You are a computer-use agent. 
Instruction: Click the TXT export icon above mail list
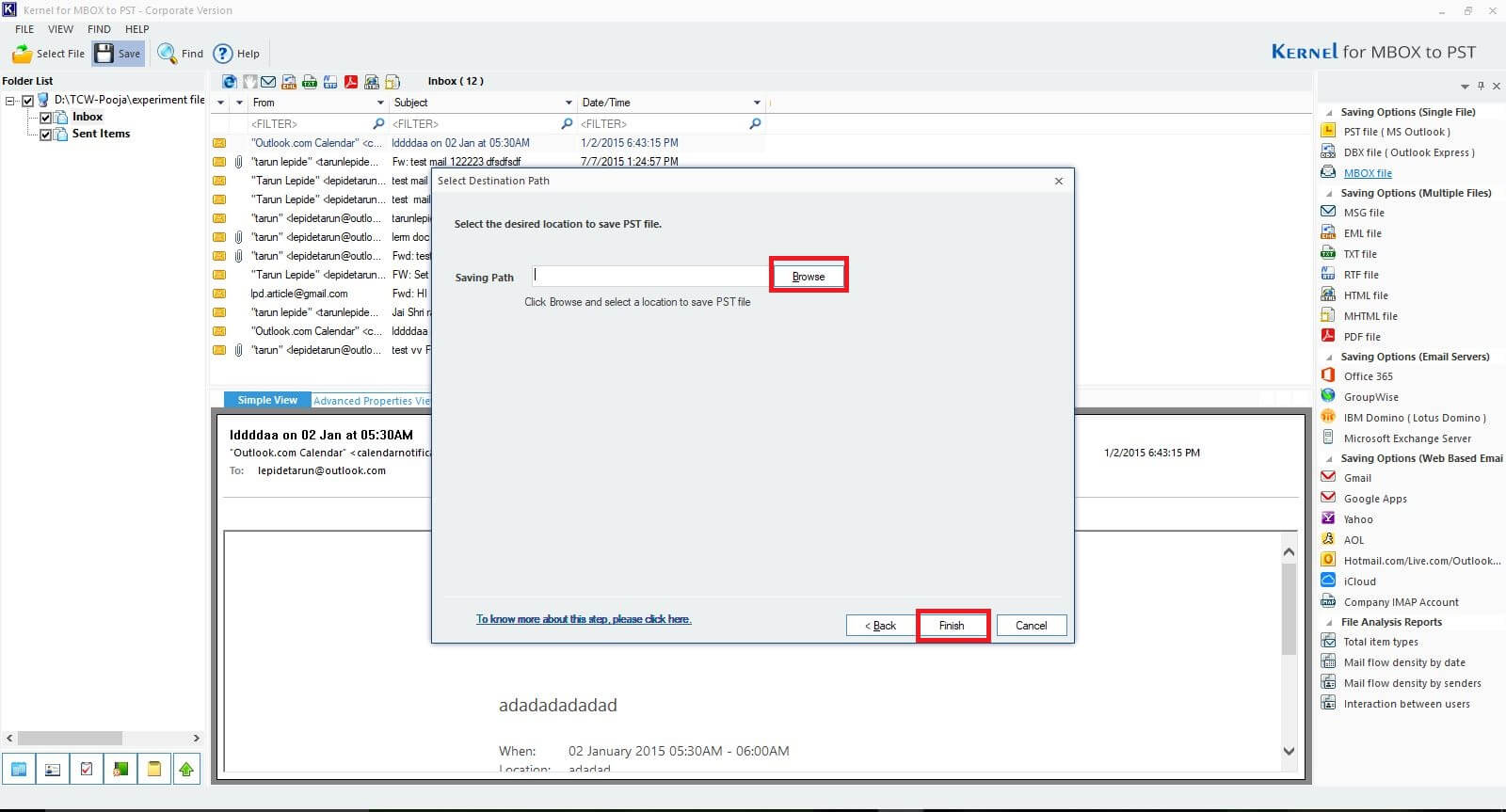(x=310, y=82)
